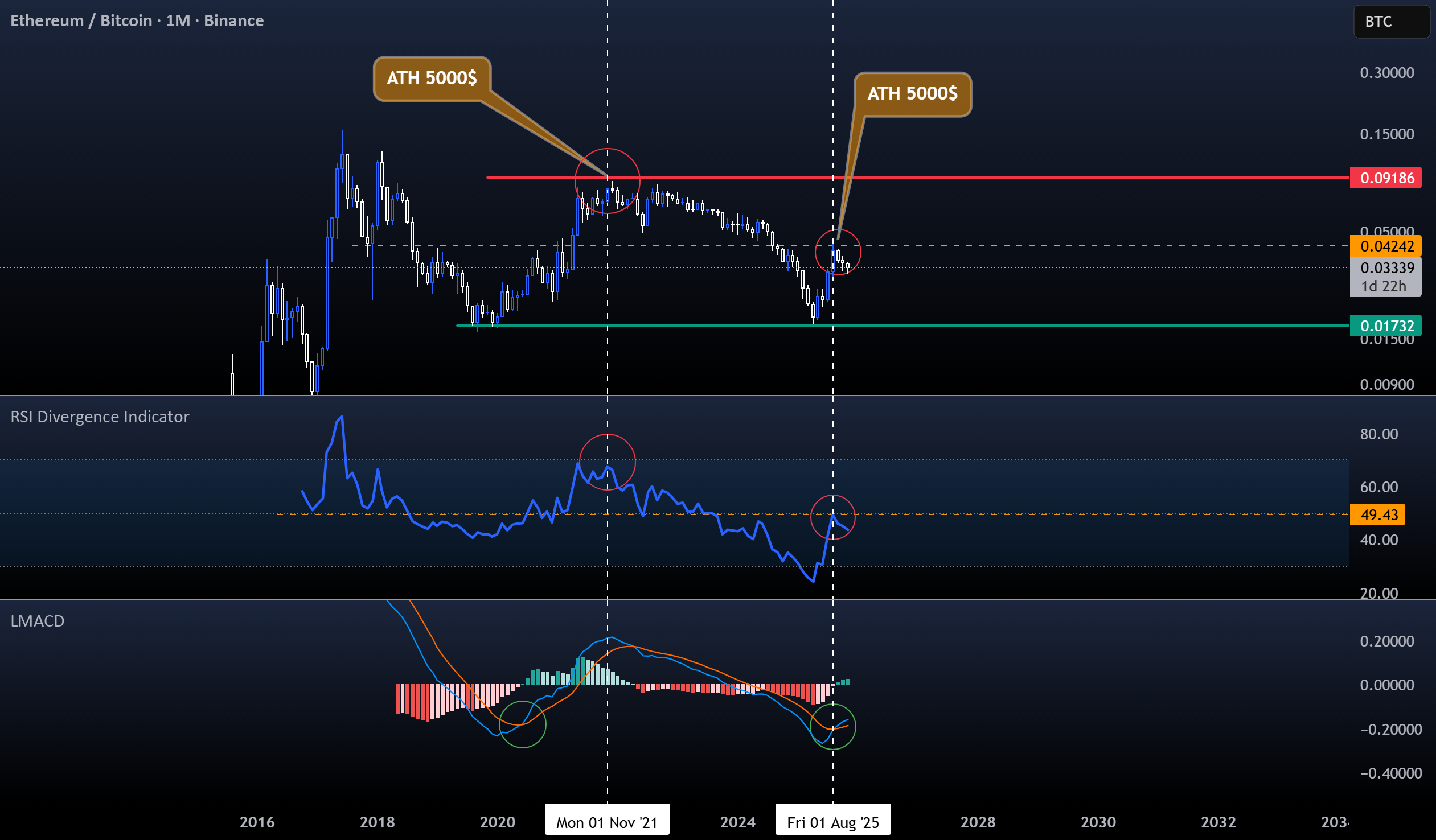
Task: Click the green circle on the 2020 LMACD crossover
Action: (x=523, y=724)
